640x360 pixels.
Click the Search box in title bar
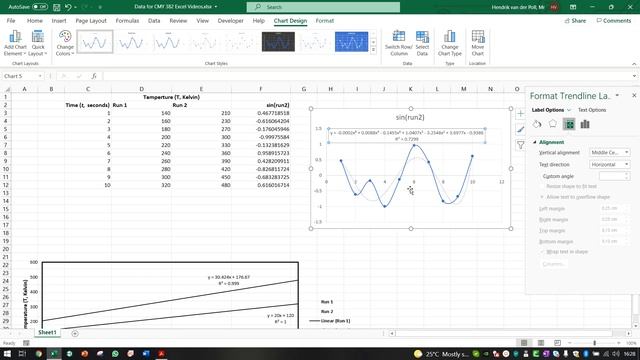[x=323, y=7]
